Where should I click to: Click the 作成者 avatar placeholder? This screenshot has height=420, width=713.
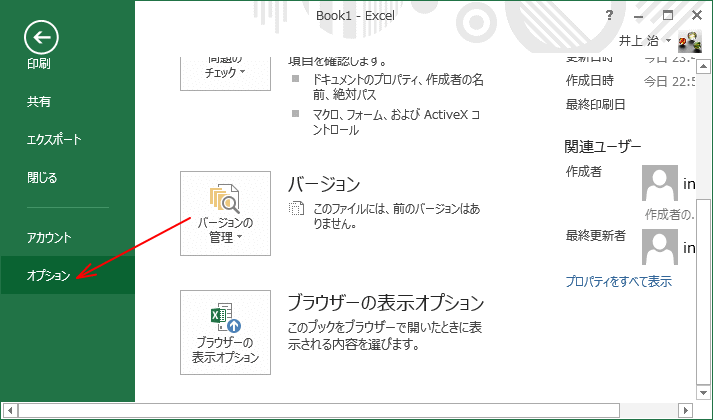pyautogui.click(x=660, y=183)
